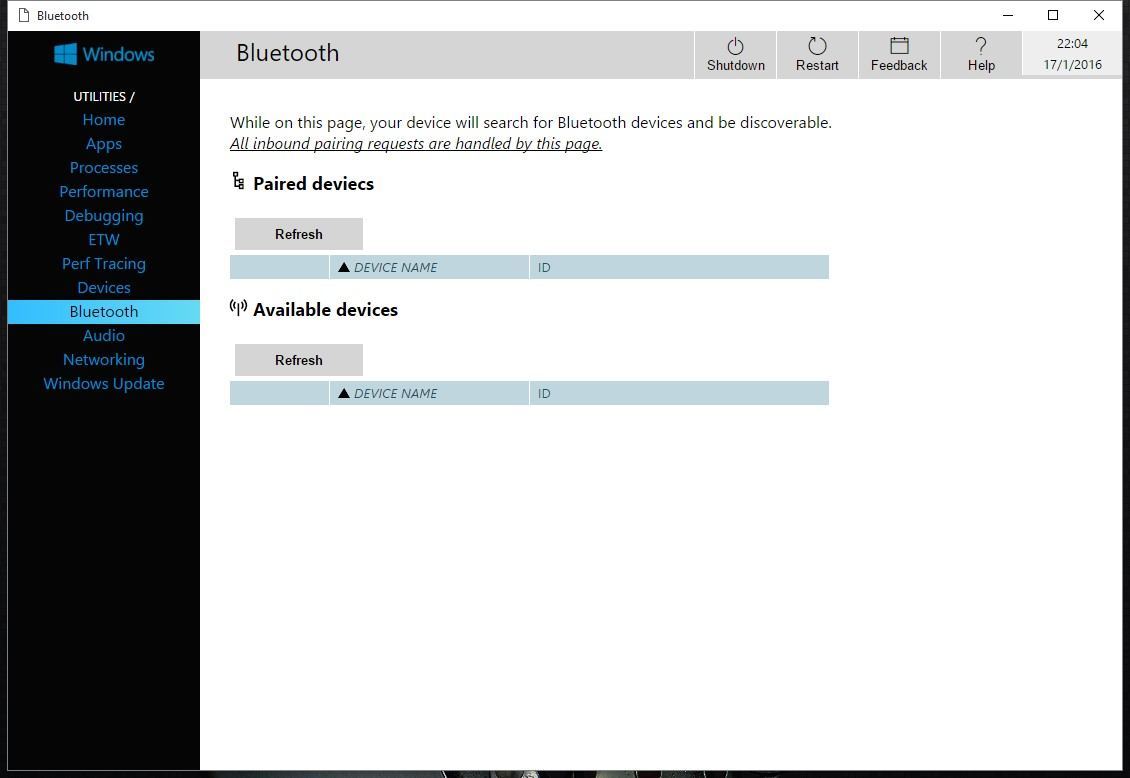1130x778 pixels.
Task: Open Feedback via the calendar-style icon
Action: pyautogui.click(x=898, y=45)
